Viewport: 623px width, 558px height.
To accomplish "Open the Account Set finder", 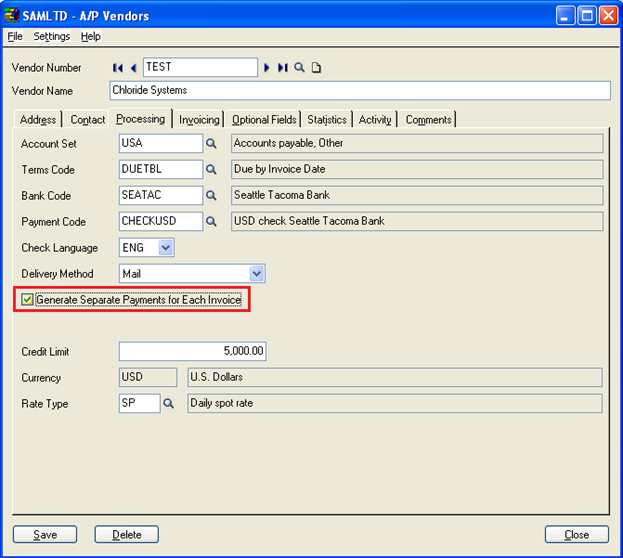I will pos(211,143).
